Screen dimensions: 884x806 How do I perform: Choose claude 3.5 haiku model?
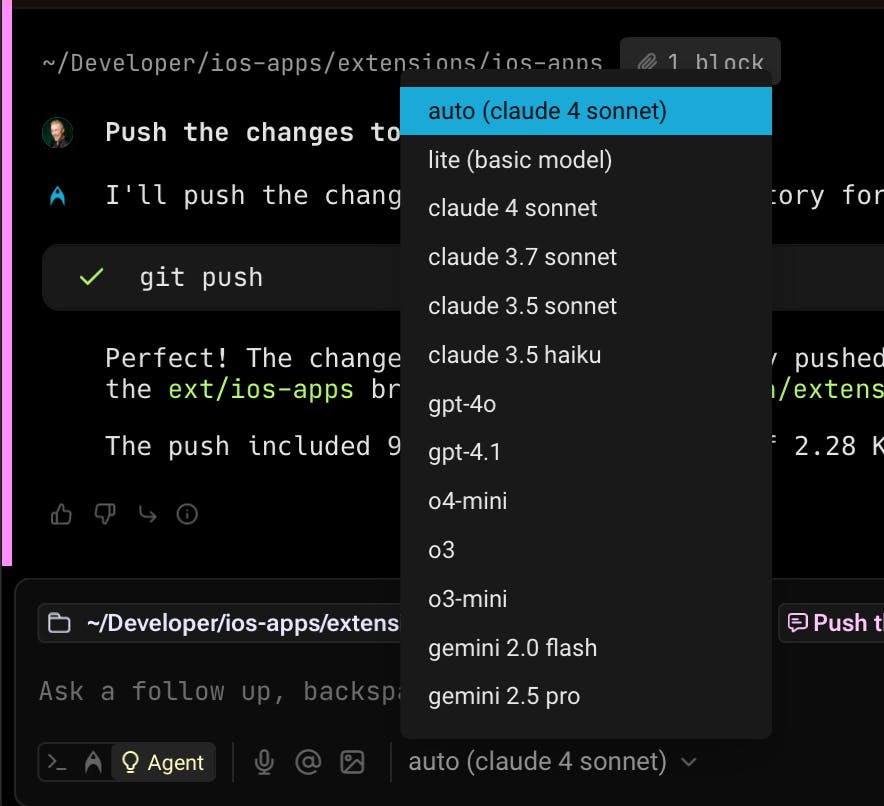coord(586,355)
